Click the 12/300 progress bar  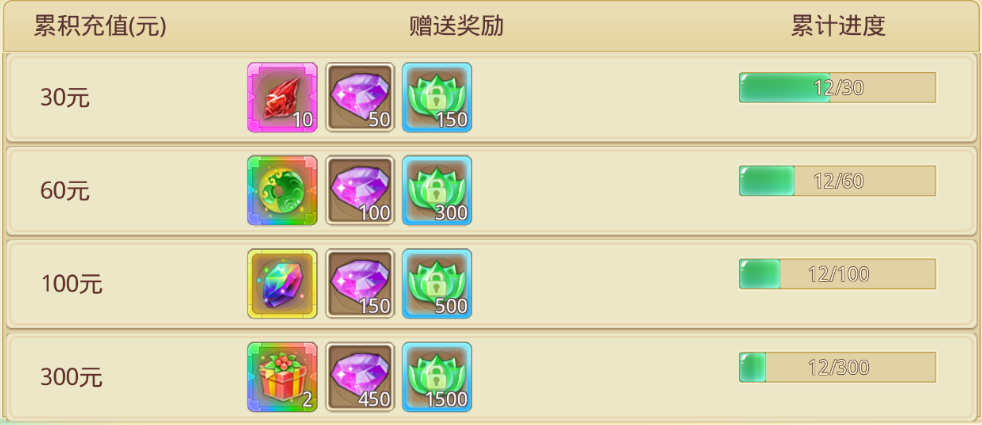click(x=837, y=367)
